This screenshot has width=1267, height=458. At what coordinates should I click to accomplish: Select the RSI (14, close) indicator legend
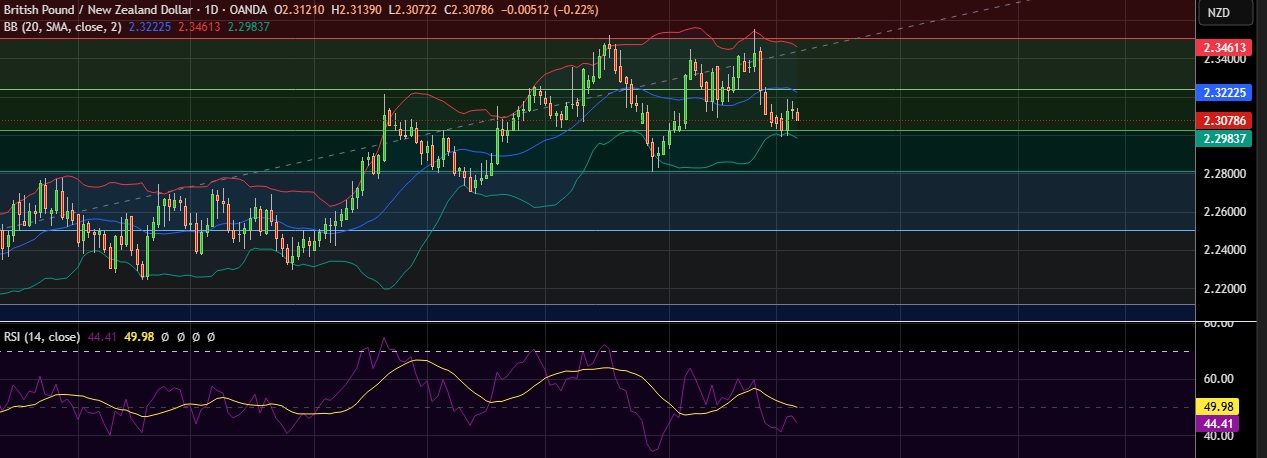tap(42, 337)
